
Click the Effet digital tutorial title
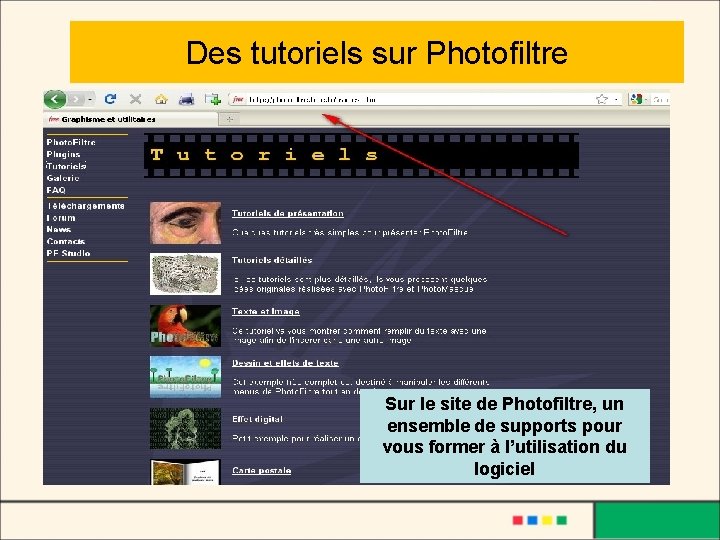pos(257,419)
